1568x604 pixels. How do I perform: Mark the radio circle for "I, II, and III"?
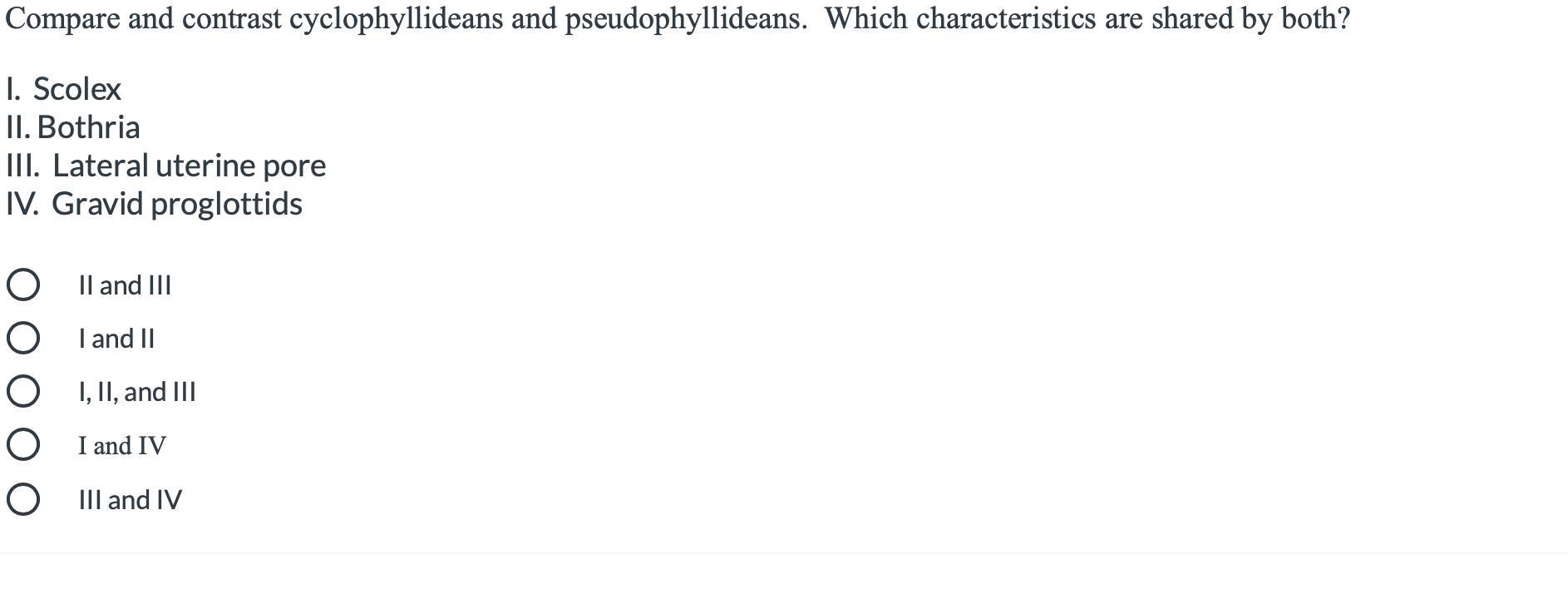point(22,391)
